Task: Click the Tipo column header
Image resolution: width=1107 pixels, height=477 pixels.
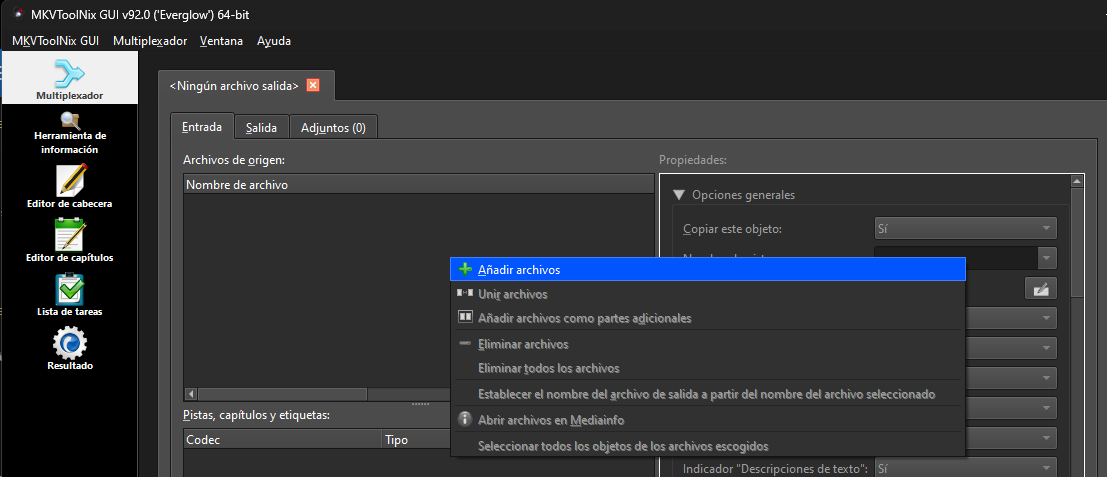Action: [417, 440]
